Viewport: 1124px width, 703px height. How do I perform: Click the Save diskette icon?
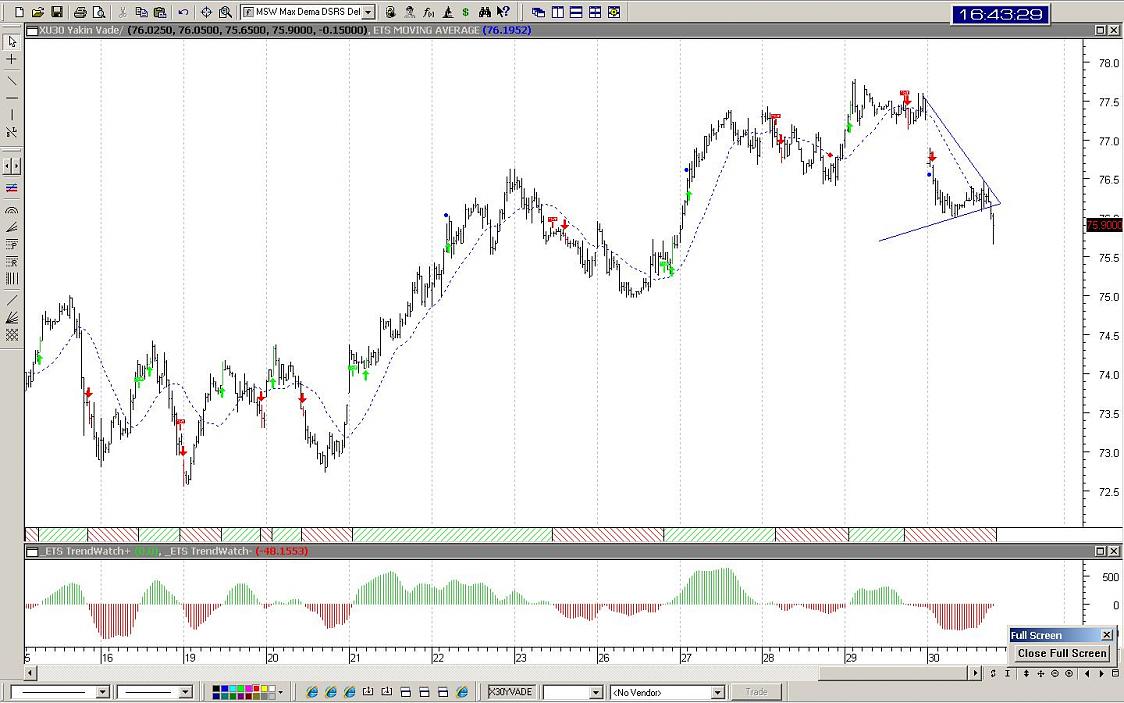(x=57, y=12)
